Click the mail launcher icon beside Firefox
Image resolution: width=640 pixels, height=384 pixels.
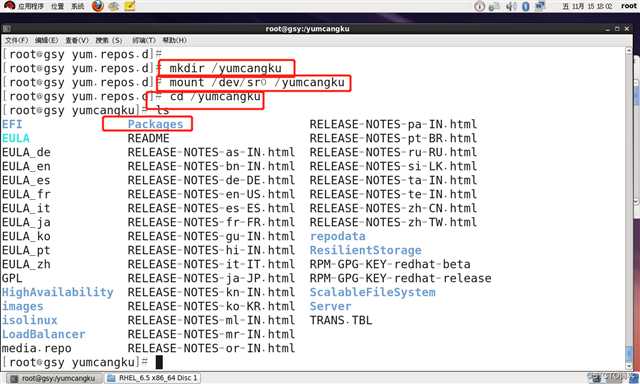114,6
